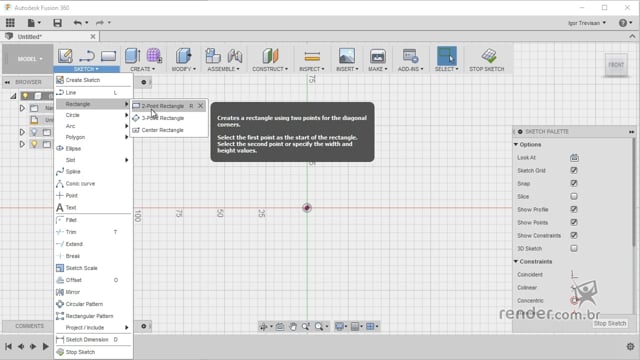
Task: Click the Stop Sketch toolbar icon
Action: 489,56
